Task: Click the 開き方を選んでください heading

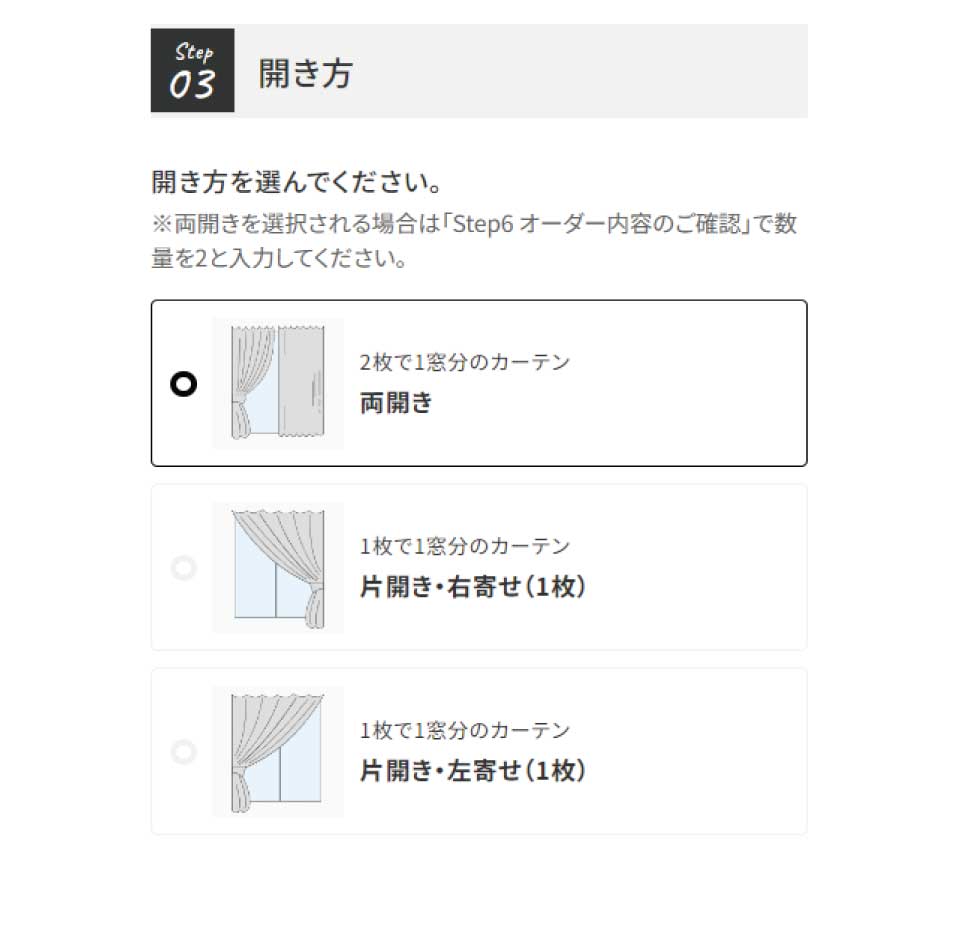Action: click(297, 183)
